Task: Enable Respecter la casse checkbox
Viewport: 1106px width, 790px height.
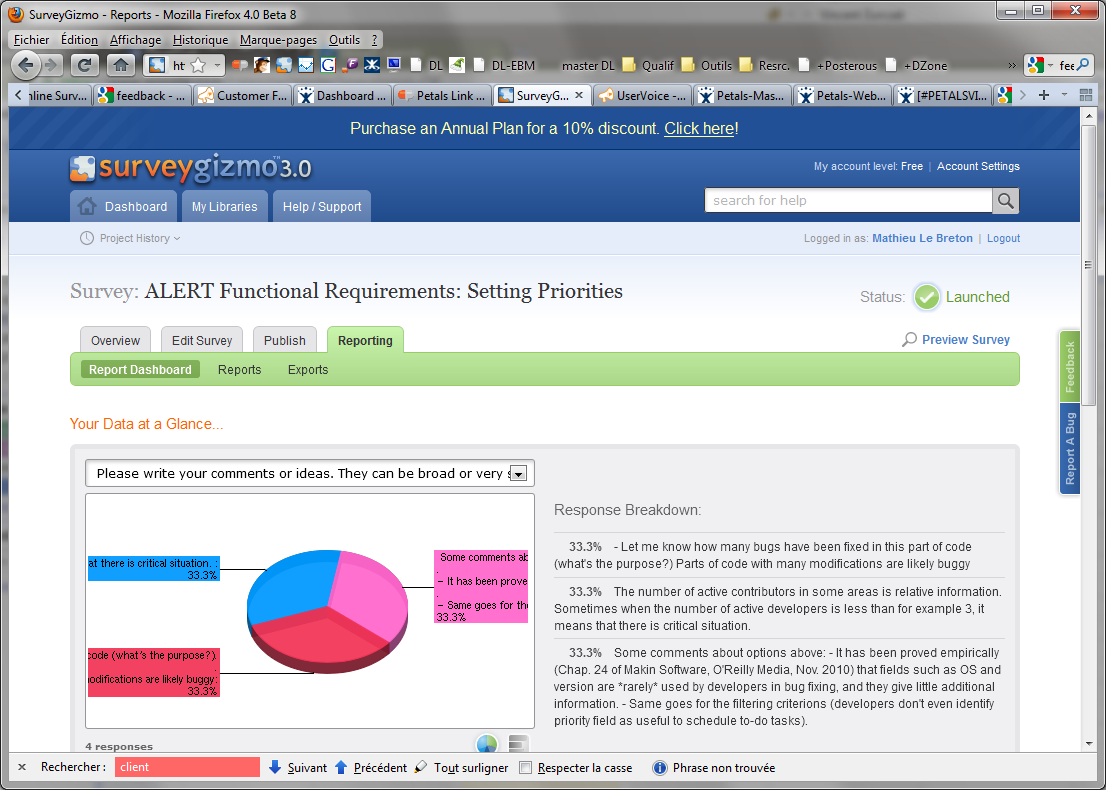Action: [x=526, y=768]
